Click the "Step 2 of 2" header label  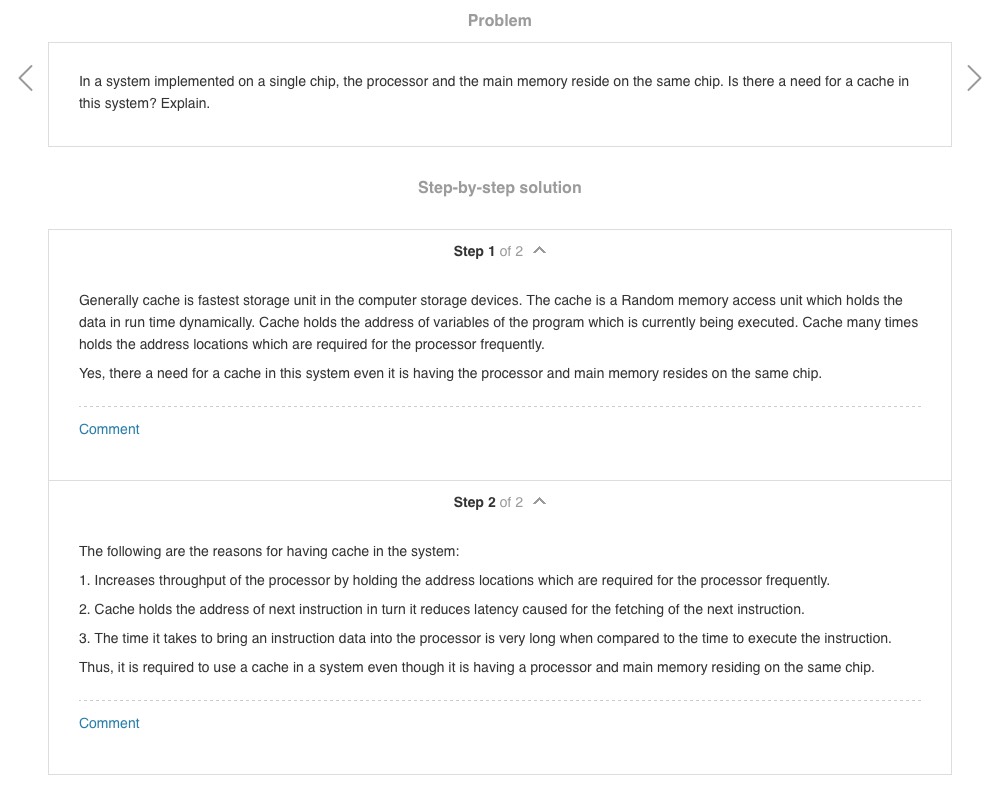[x=488, y=502]
